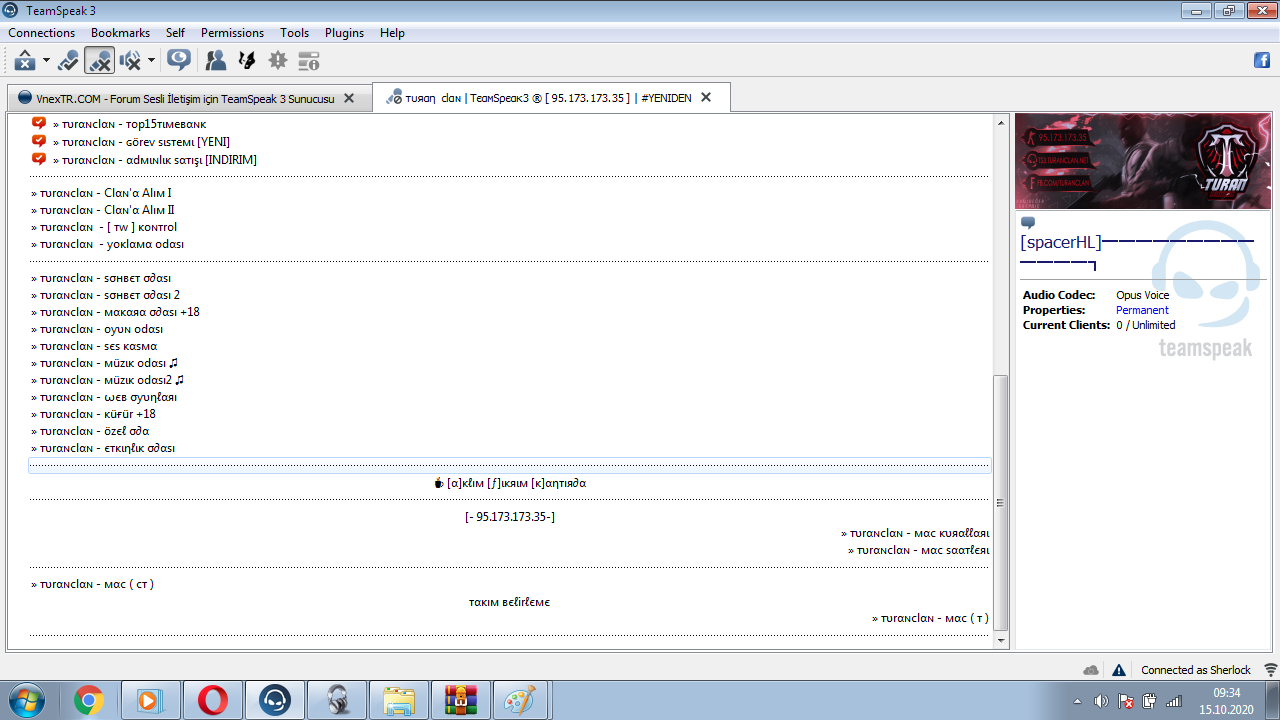Click channel icon beside adminlik satışı [INDIRIM]
This screenshot has height=720, width=1280.
(39, 159)
